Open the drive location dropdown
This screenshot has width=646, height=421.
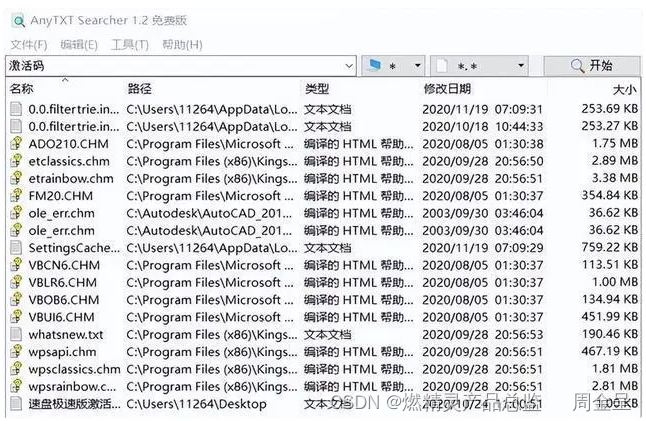(393, 65)
